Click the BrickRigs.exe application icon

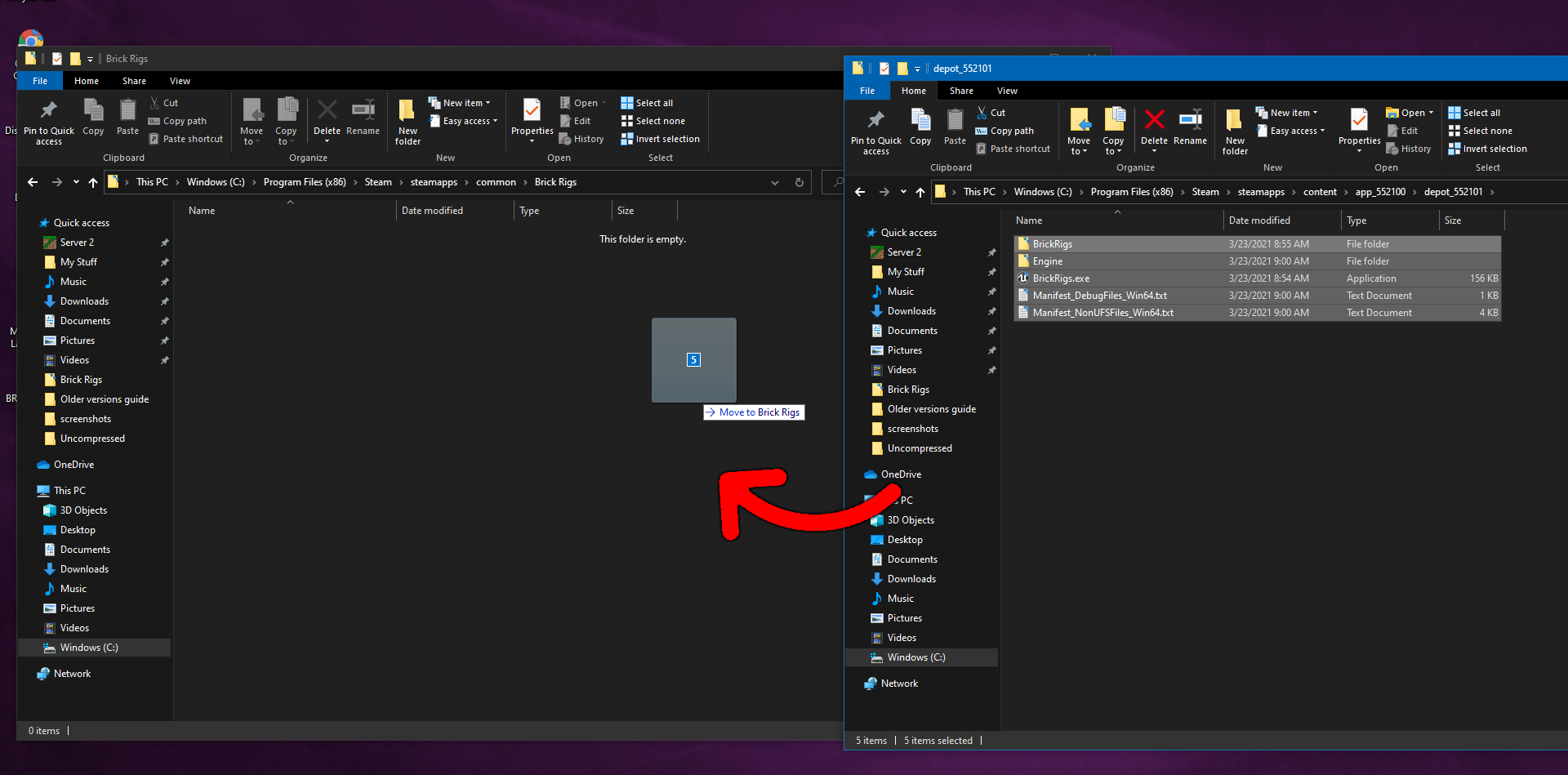[x=1022, y=278]
